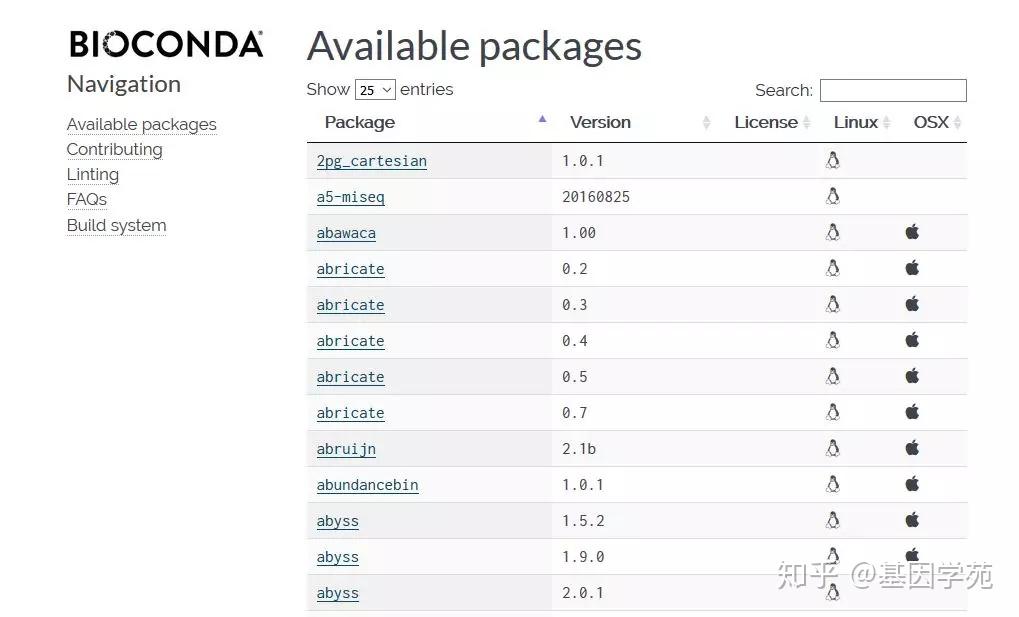The width and height of the screenshot is (1019, 617).
Task: Open the Build system navigation link
Action: [x=116, y=225]
